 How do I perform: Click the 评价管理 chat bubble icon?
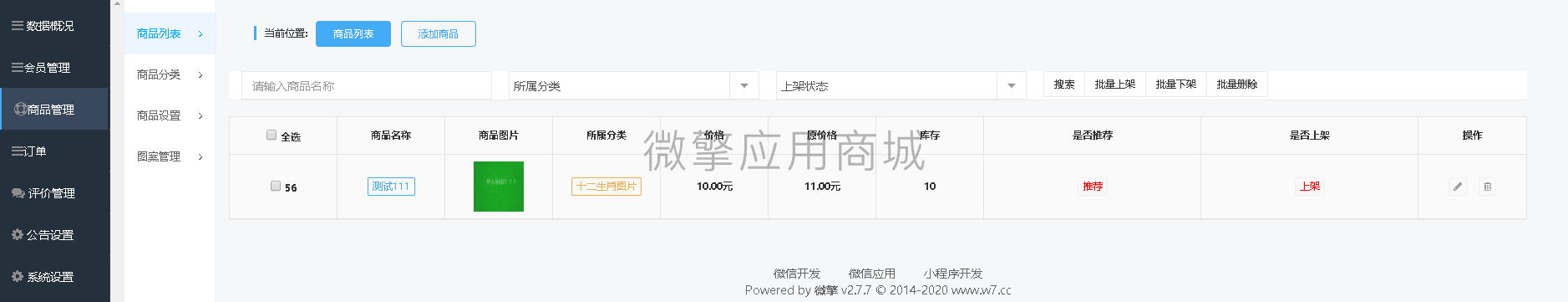pyautogui.click(x=18, y=193)
